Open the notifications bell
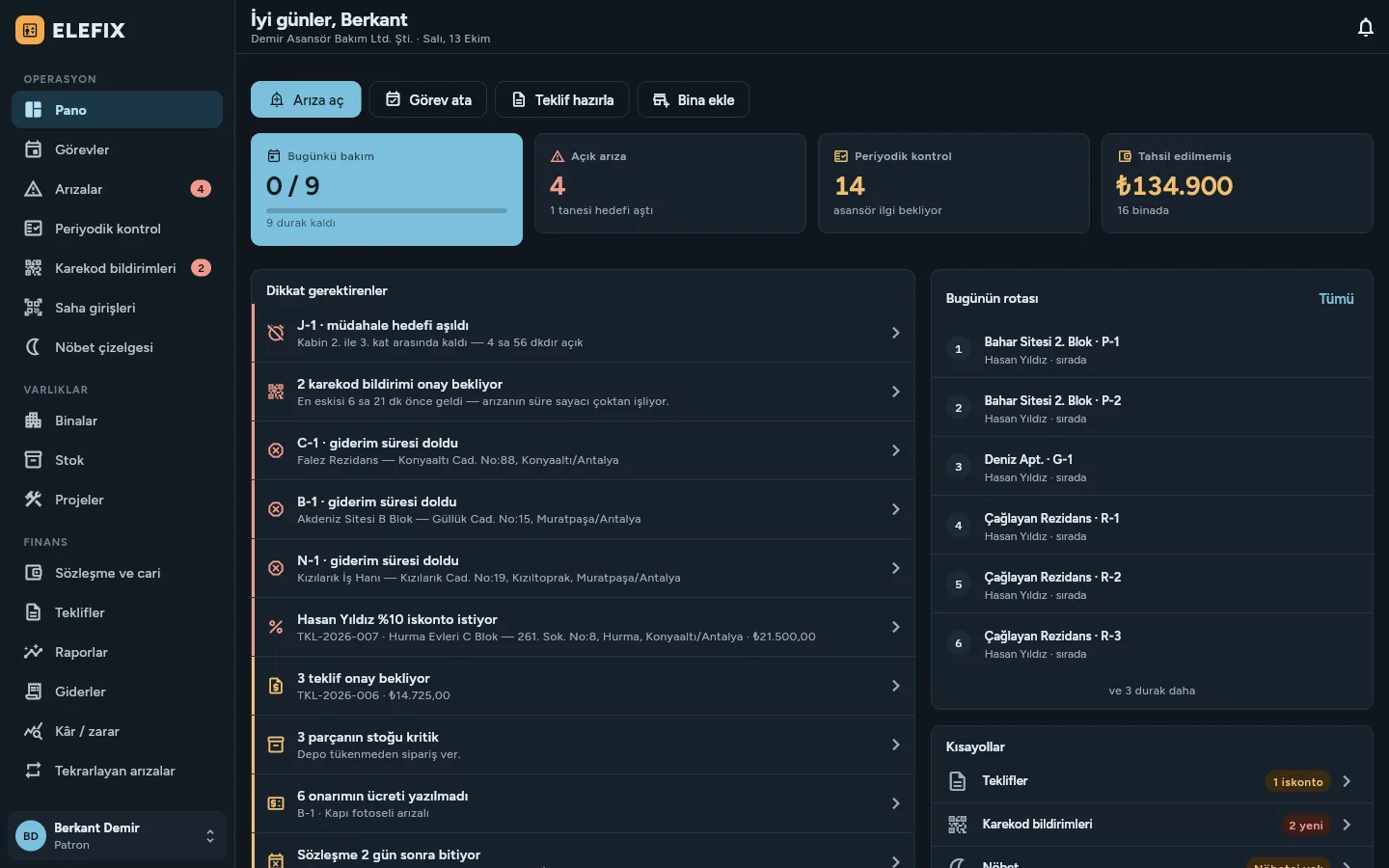Viewport: 1389px width, 868px height. pos(1365,27)
